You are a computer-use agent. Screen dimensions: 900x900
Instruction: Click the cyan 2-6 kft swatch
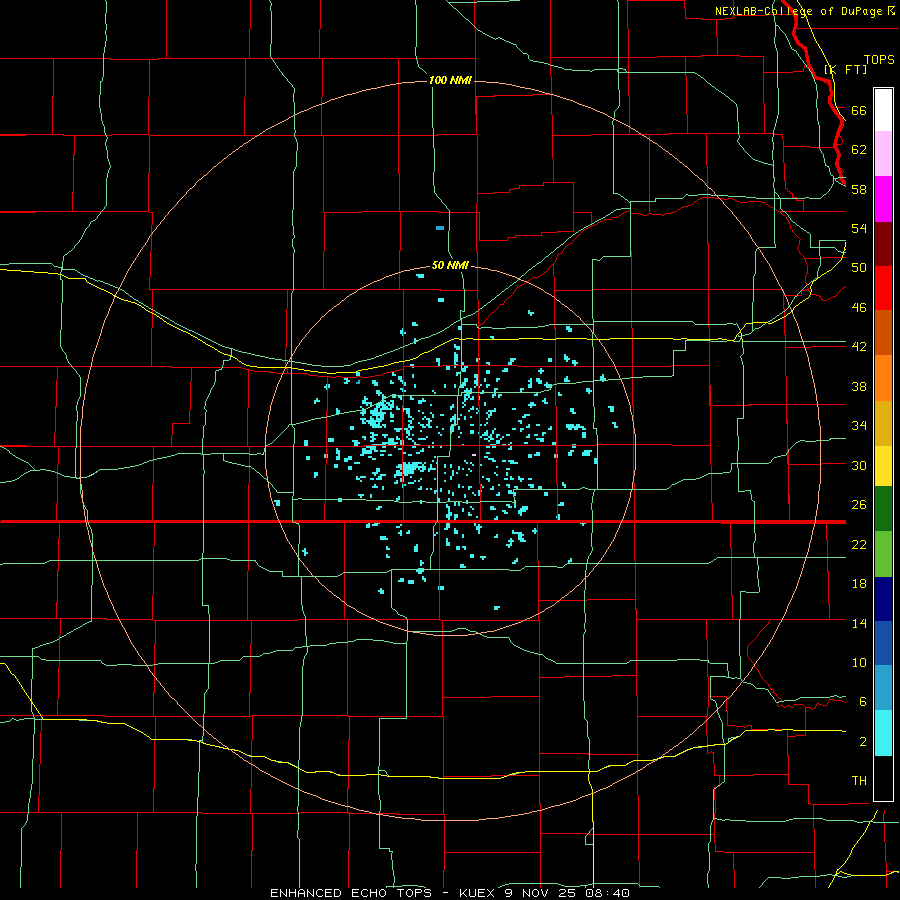point(883,733)
